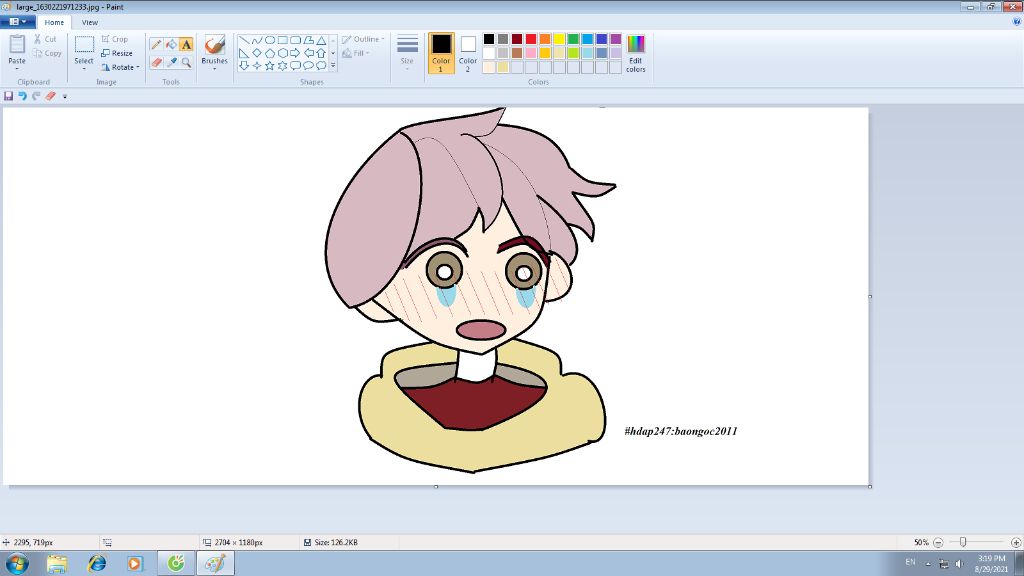Click the Cut button

(45, 39)
